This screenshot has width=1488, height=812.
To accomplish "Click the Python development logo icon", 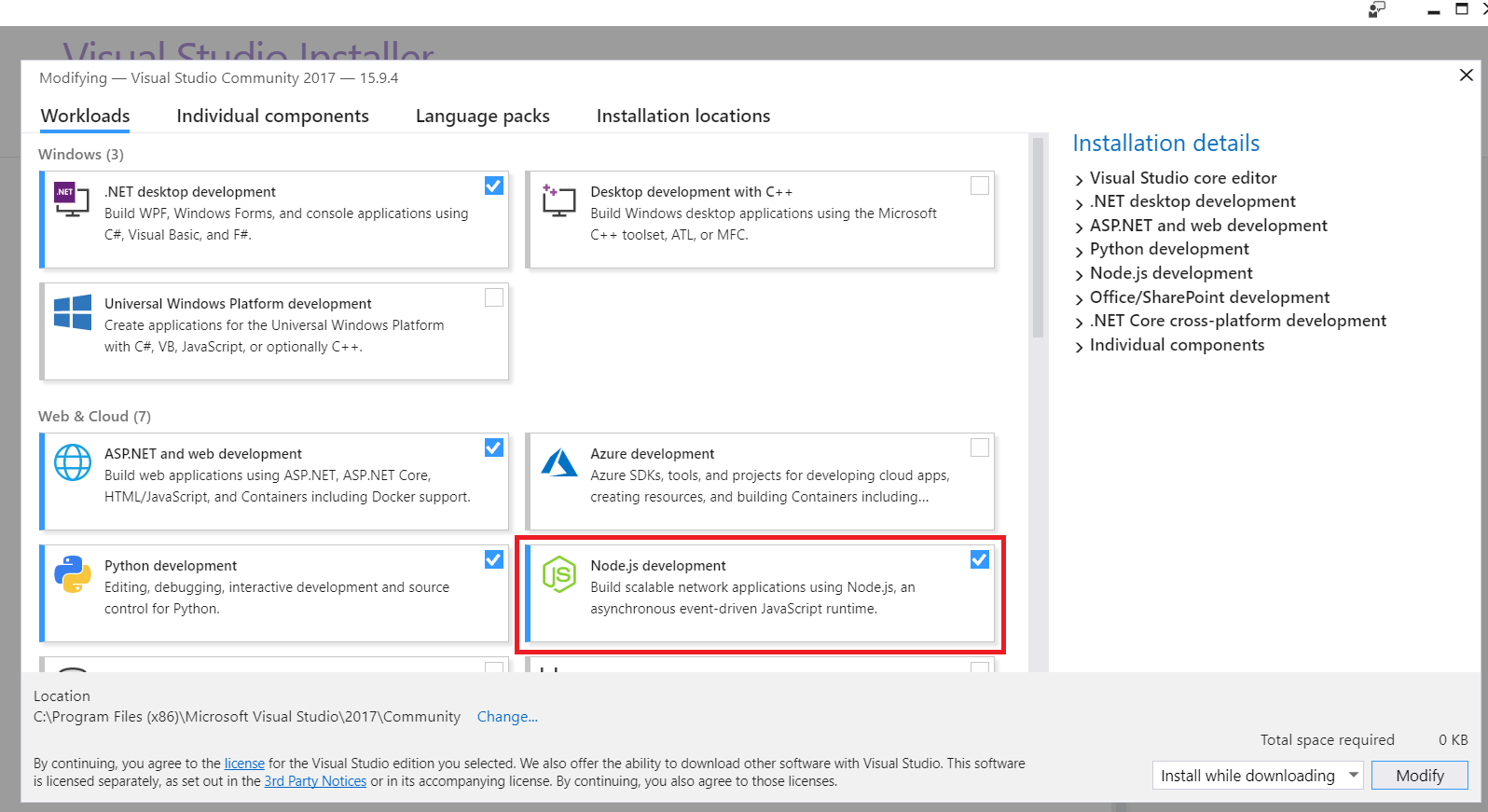I will point(73,574).
